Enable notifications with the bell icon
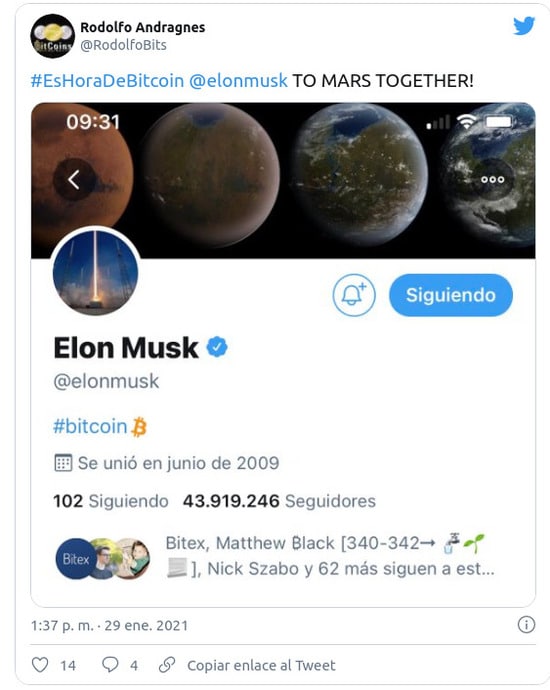 point(354,295)
